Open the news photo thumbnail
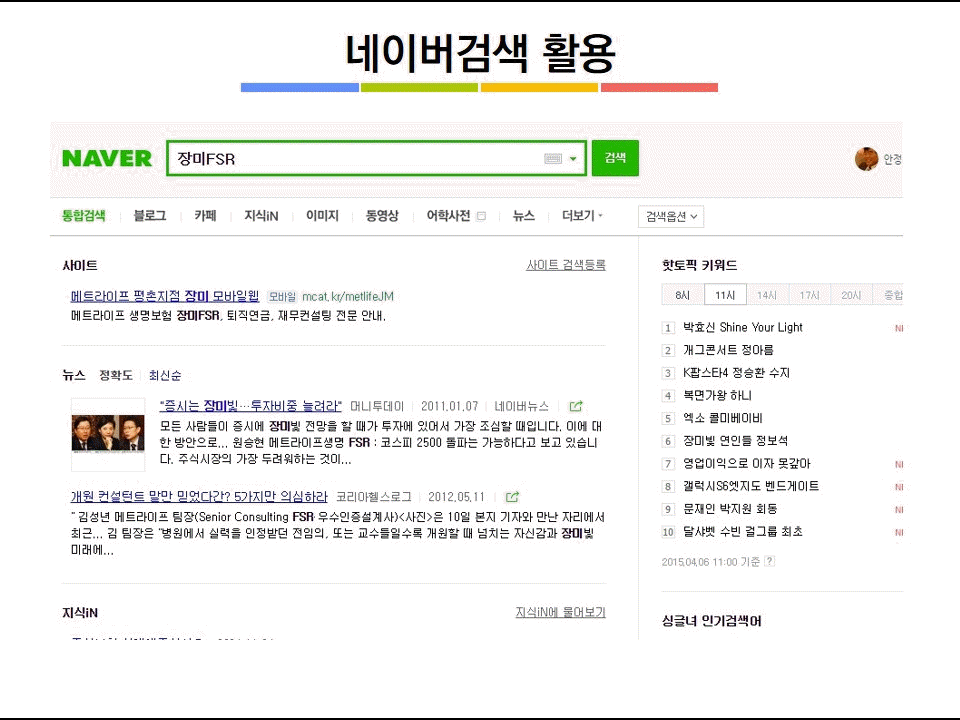The image size is (960, 720). (108, 435)
